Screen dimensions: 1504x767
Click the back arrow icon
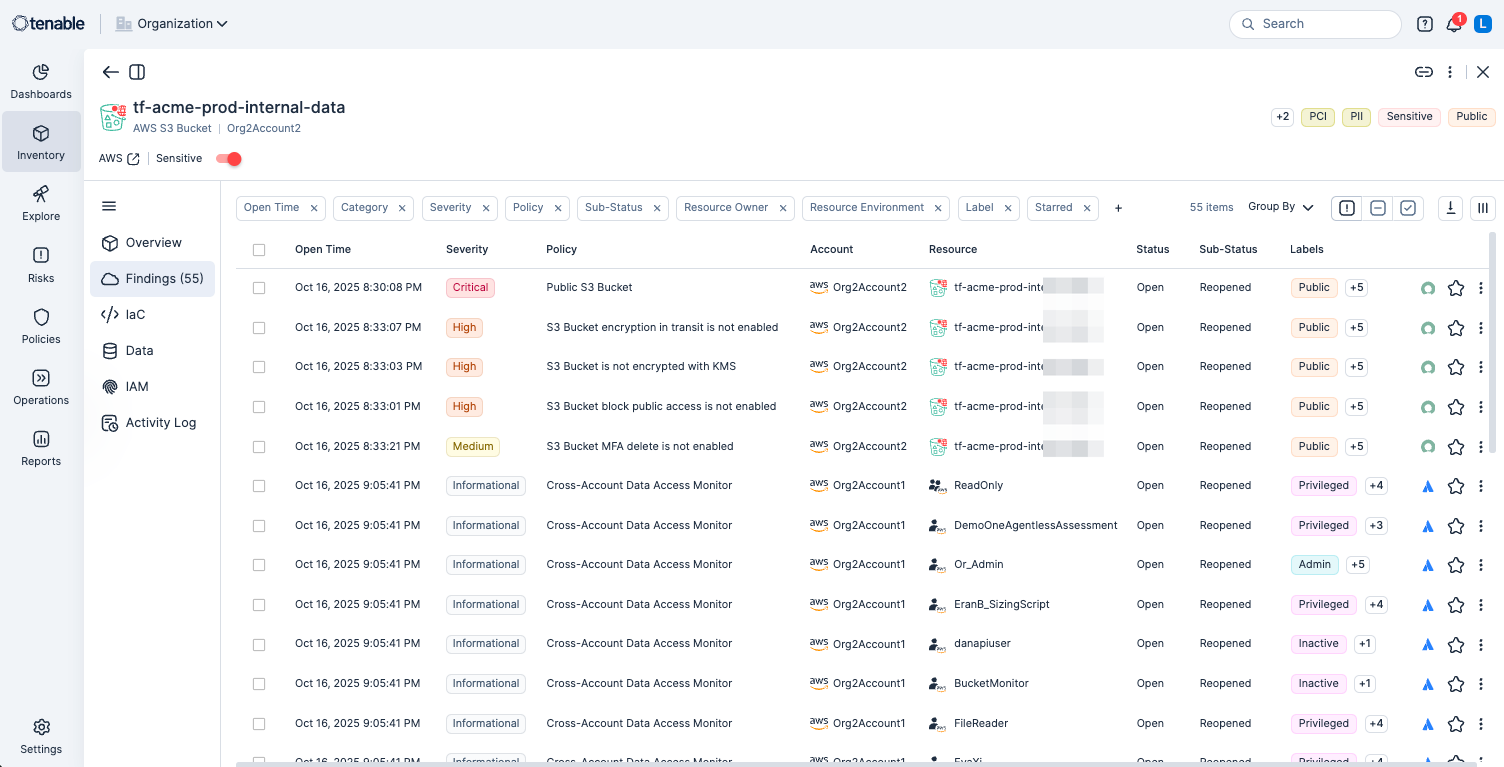[110, 72]
